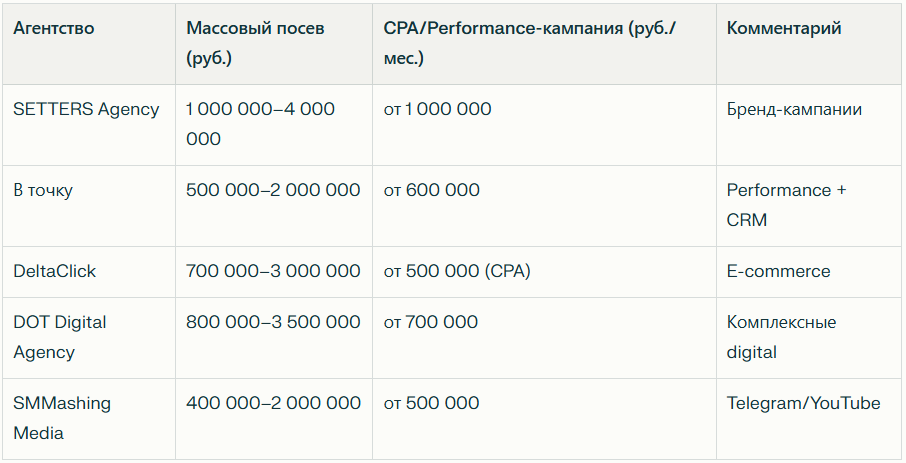
Task: Select the DeltaClick agency cell
Action: coord(55,271)
